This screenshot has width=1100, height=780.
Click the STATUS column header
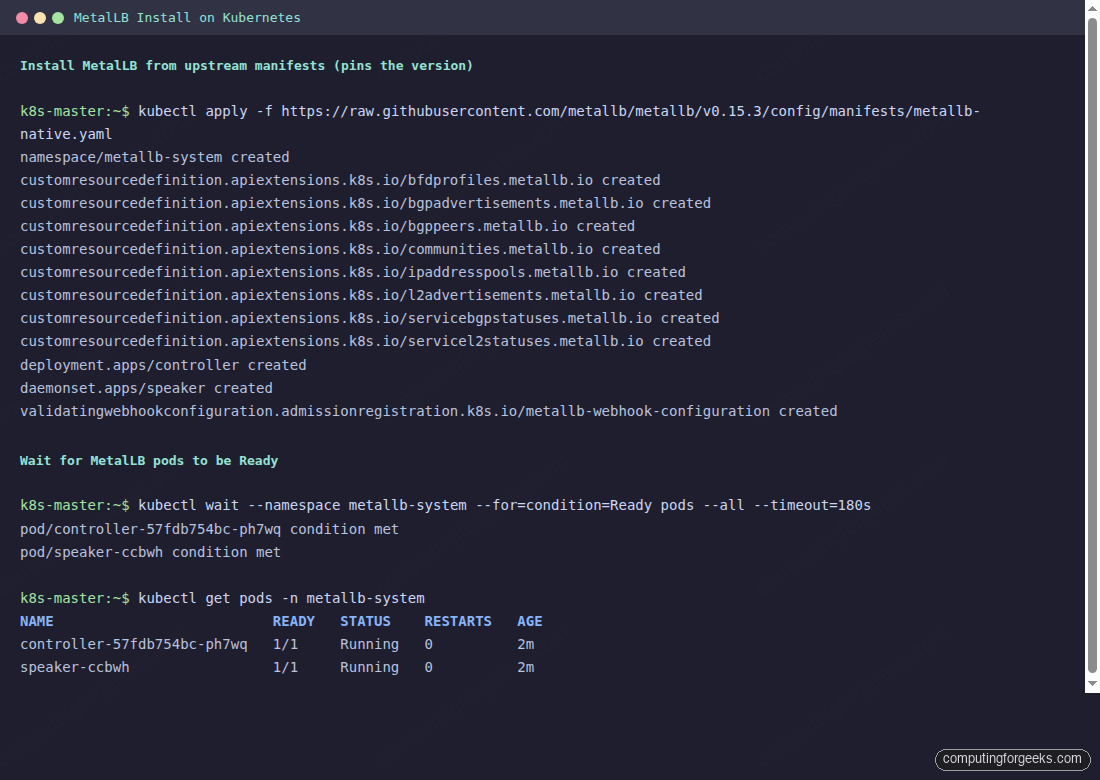(x=365, y=621)
